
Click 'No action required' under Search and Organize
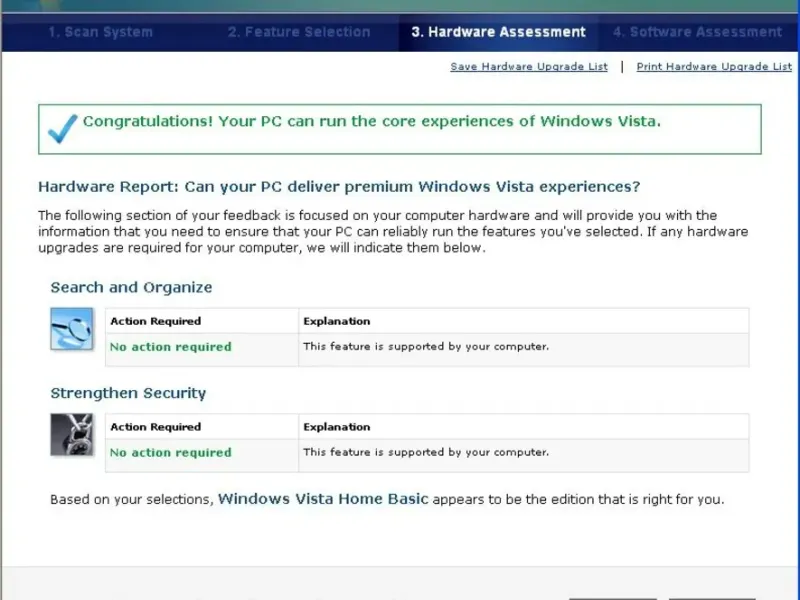click(x=170, y=347)
